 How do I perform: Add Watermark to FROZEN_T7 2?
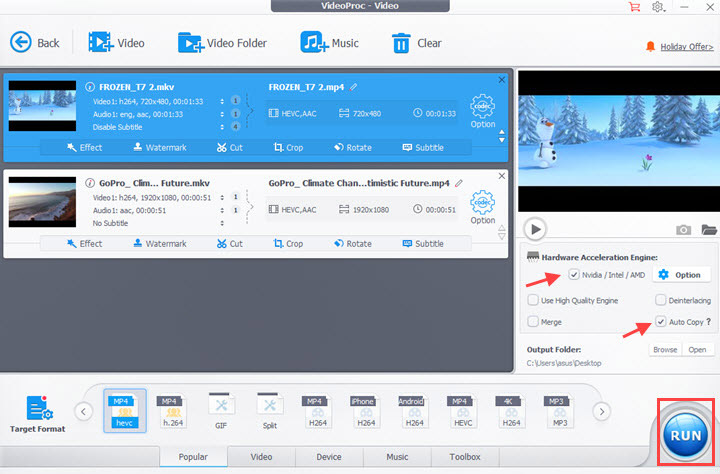pyautogui.click(x=160, y=147)
